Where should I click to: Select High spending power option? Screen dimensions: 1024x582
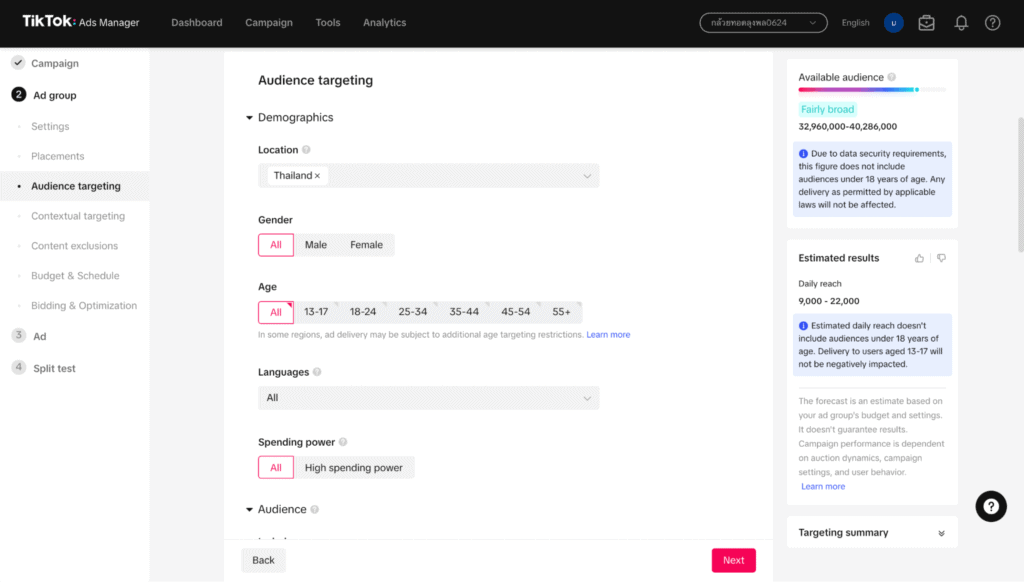pyautogui.click(x=353, y=468)
